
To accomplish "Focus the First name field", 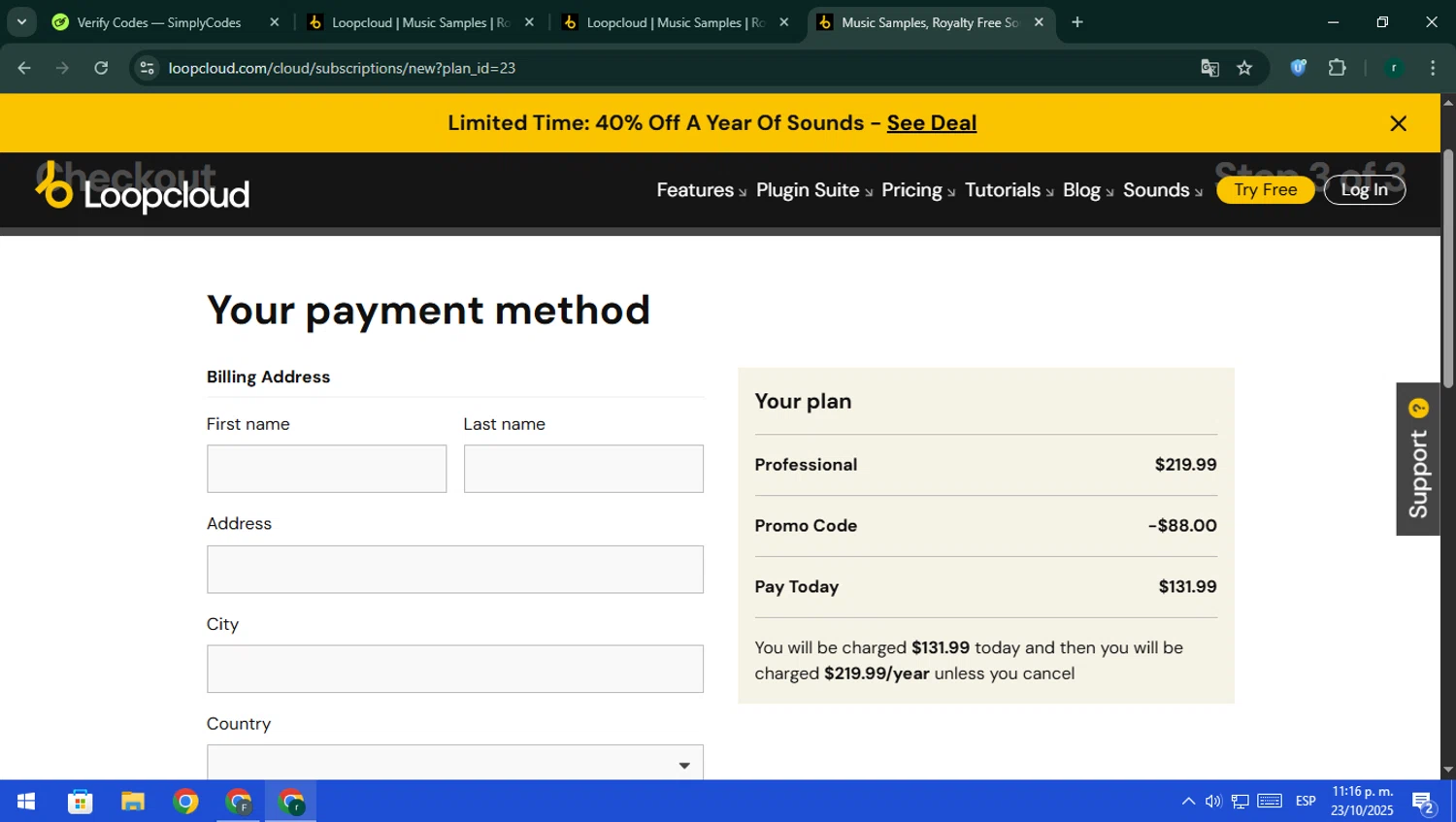I will (326, 469).
